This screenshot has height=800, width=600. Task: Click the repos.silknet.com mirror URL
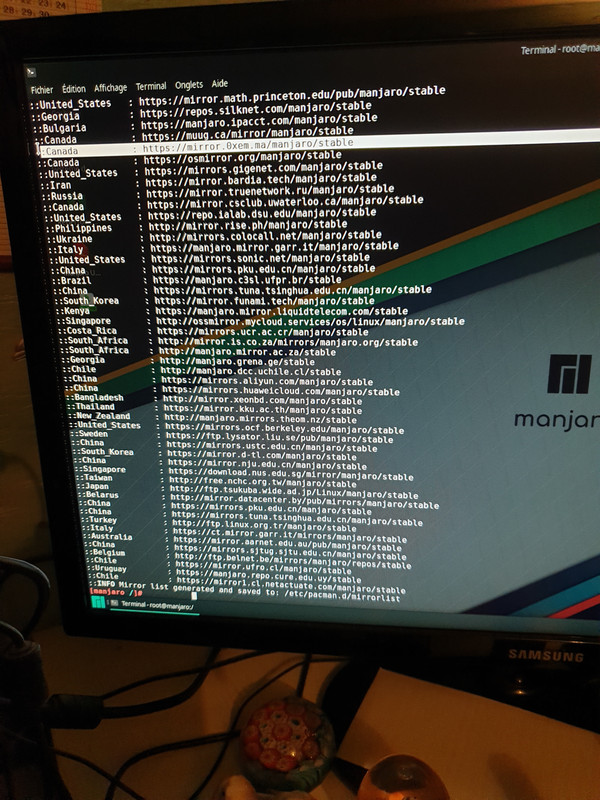click(x=256, y=109)
